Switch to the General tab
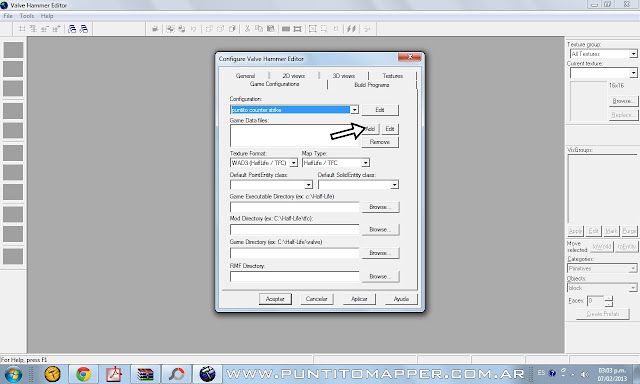The height and width of the screenshot is (384, 640). click(x=245, y=76)
